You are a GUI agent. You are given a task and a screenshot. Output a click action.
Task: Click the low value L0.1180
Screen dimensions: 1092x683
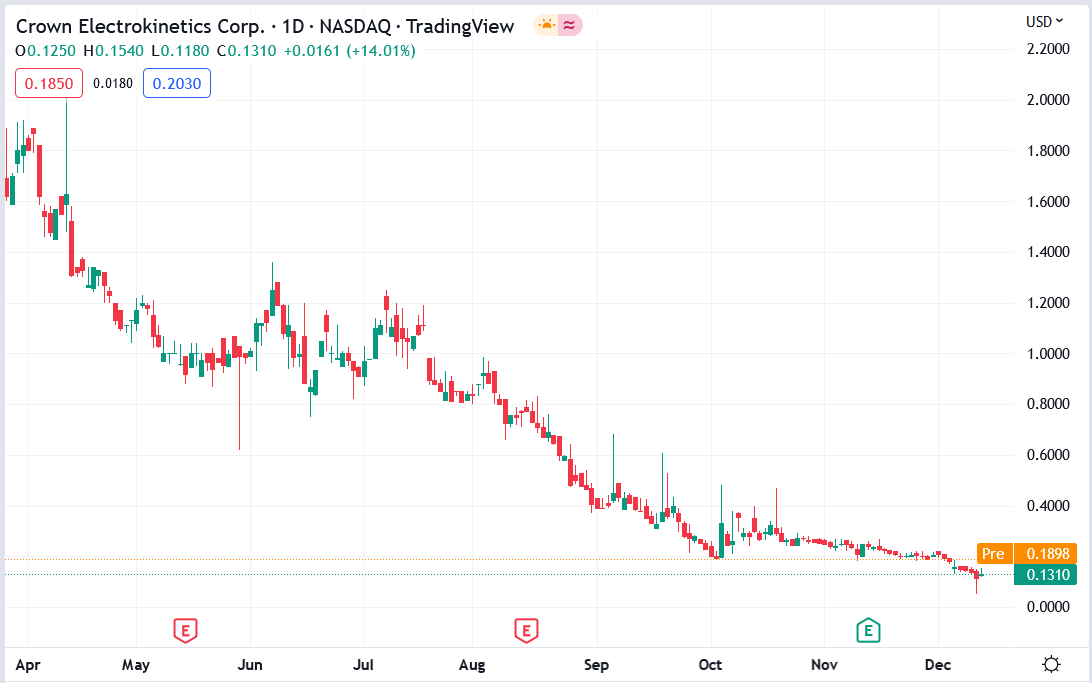coord(180,51)
